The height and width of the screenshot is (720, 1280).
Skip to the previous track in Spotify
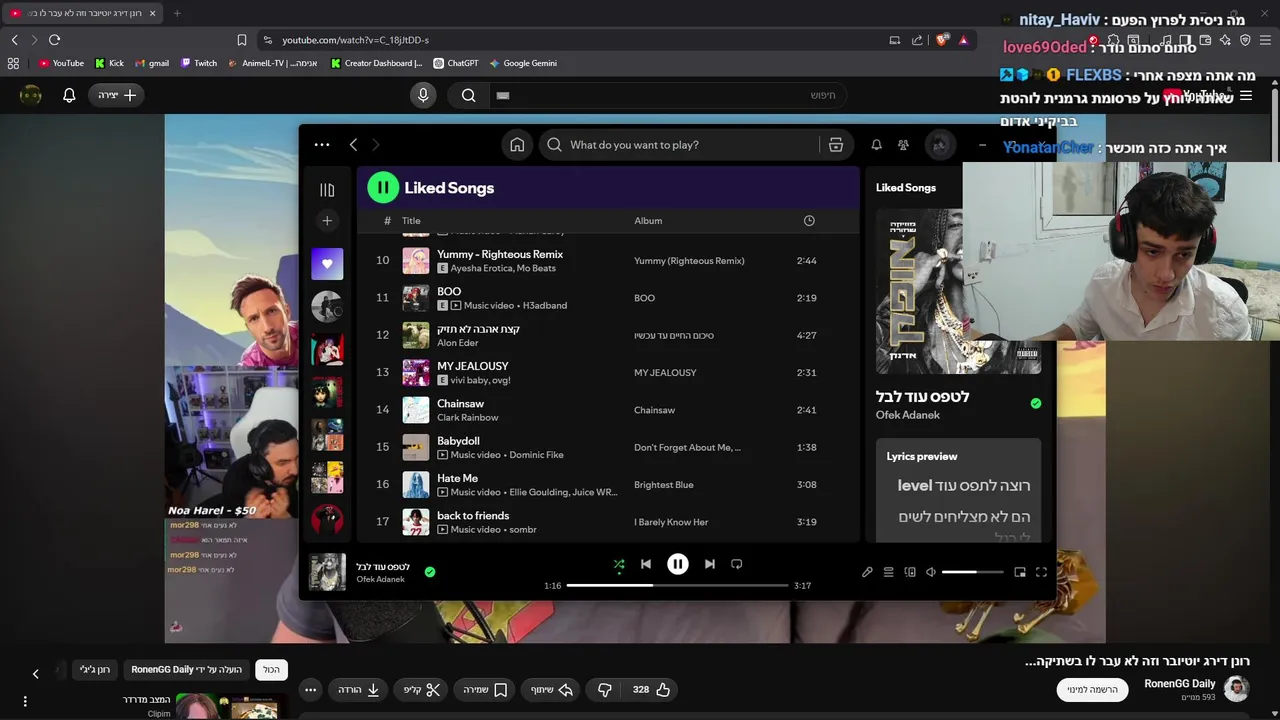tap(646, 564)
